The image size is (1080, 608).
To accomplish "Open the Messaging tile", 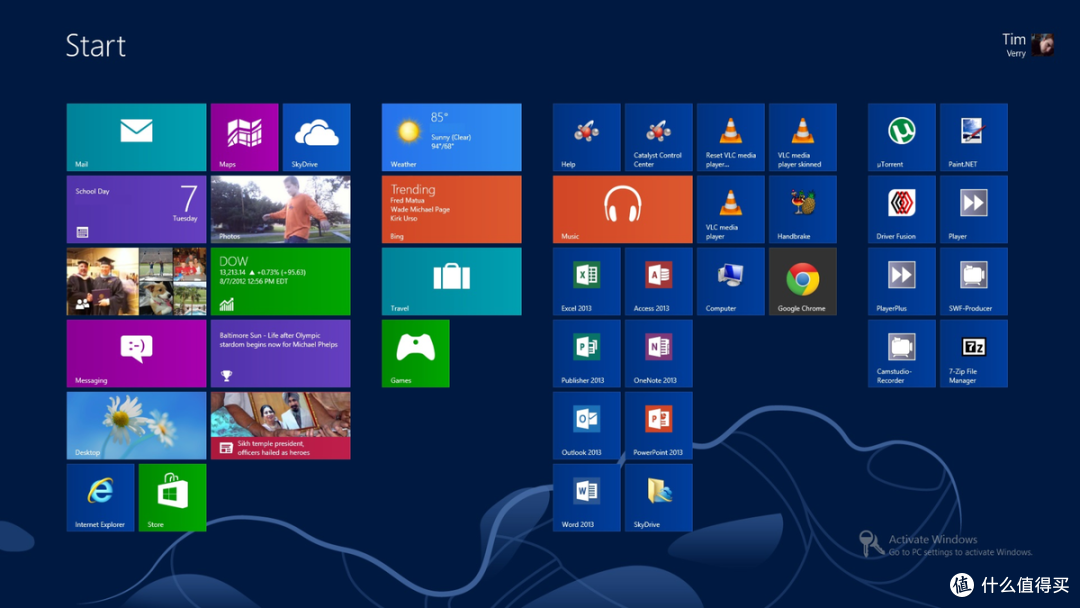I will [x=136, y=353].
